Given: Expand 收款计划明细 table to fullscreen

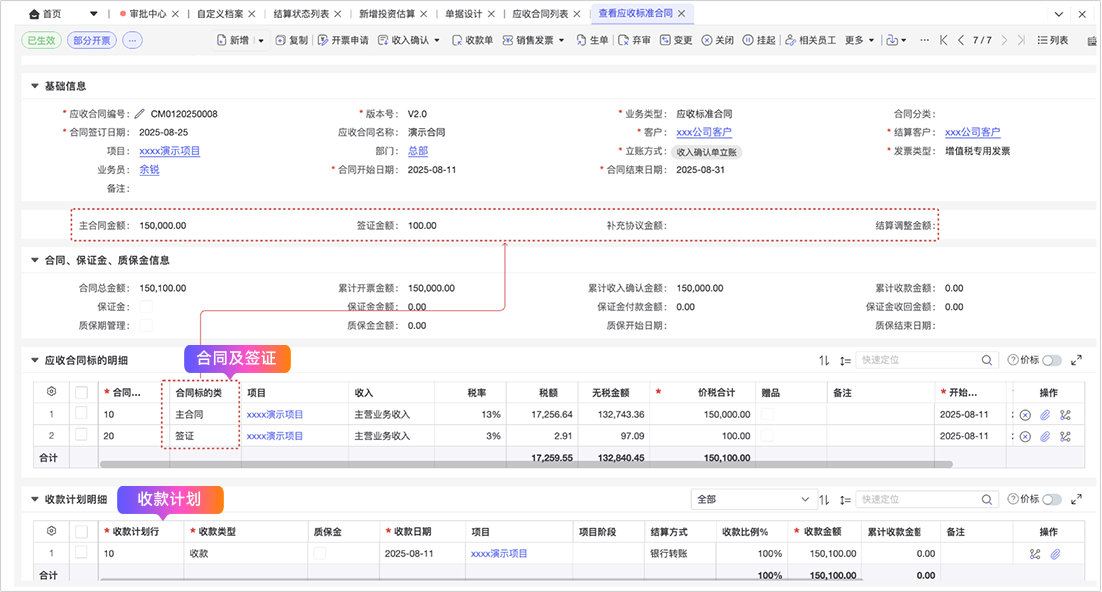Looking at the screenshot, I should (x=1077, y=499).
